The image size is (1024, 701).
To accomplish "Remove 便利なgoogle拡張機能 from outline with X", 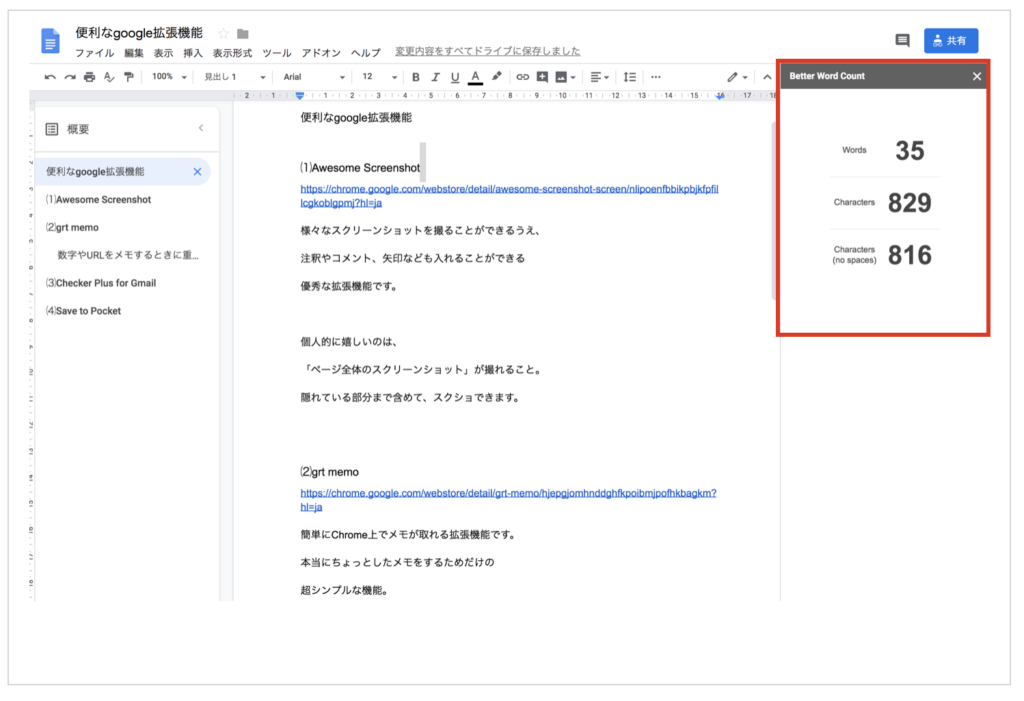I will 197,172.
